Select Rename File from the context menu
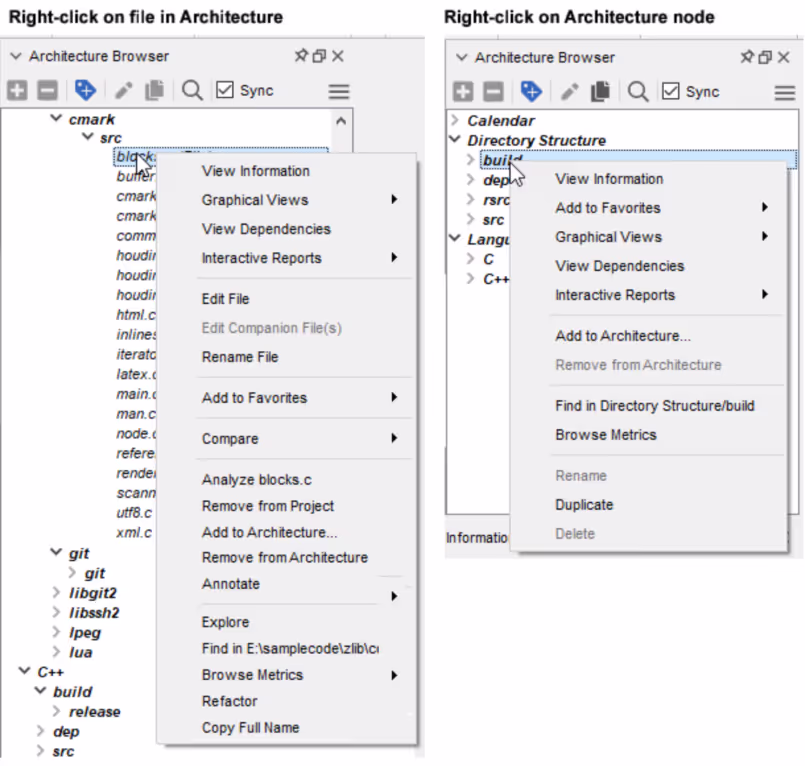Image resolution: width=805 pixels, height=766 pixels. coord(286,357)
